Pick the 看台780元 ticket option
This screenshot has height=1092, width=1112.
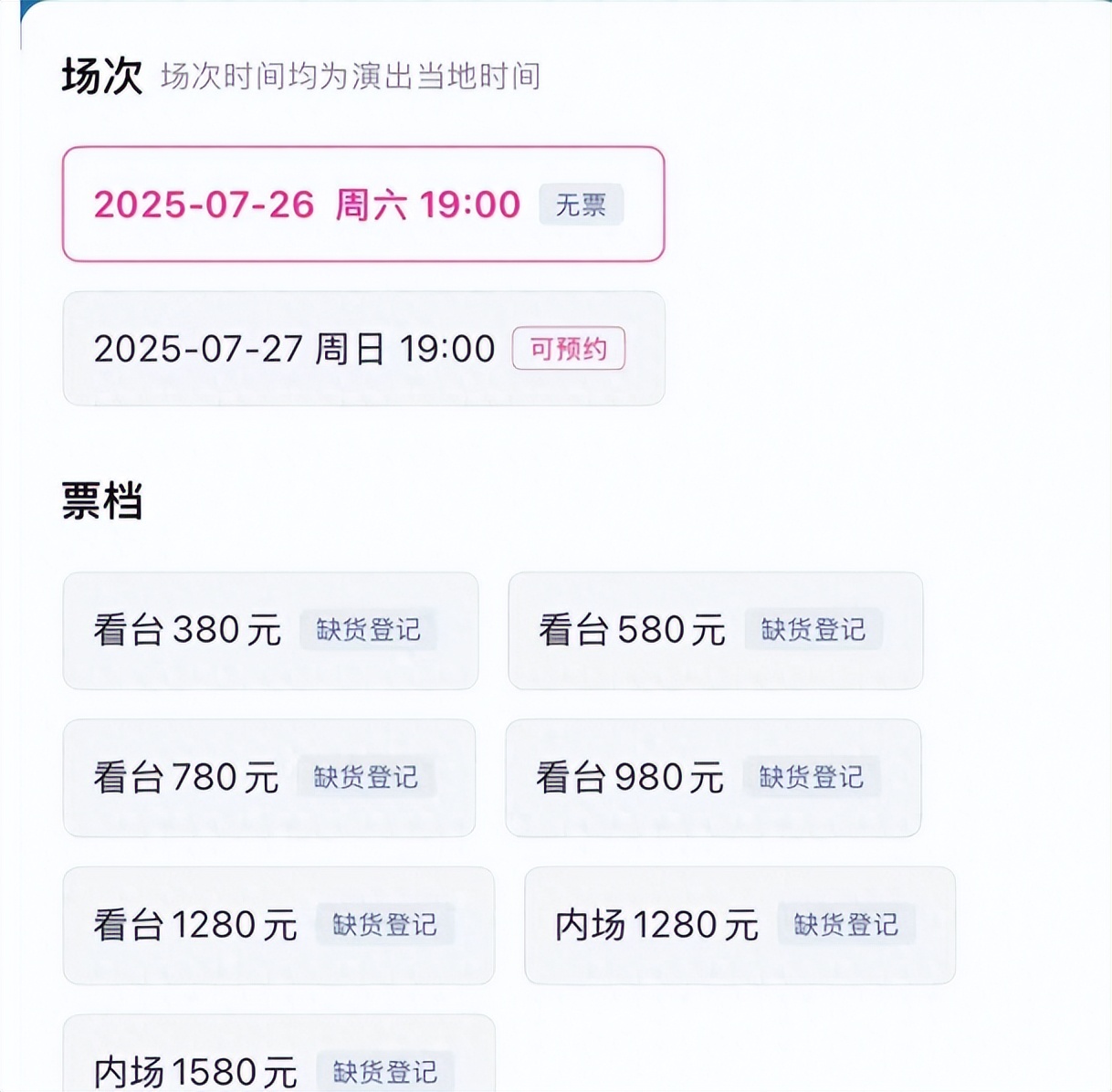(269, 778)
